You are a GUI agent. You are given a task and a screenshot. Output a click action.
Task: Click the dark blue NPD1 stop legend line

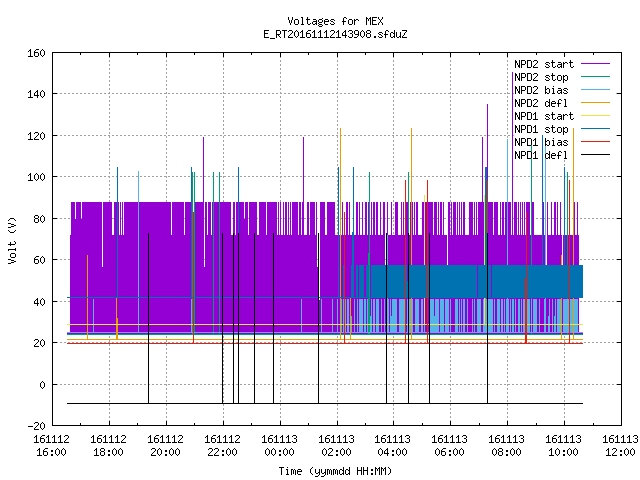596,129
